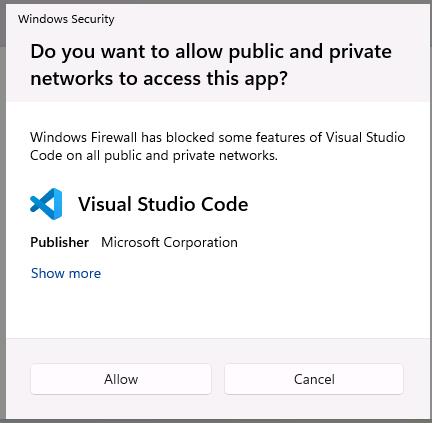Click the word "Corporation" beside the Publisher label
The image size is (432, 423).
(x=200, y=243)
